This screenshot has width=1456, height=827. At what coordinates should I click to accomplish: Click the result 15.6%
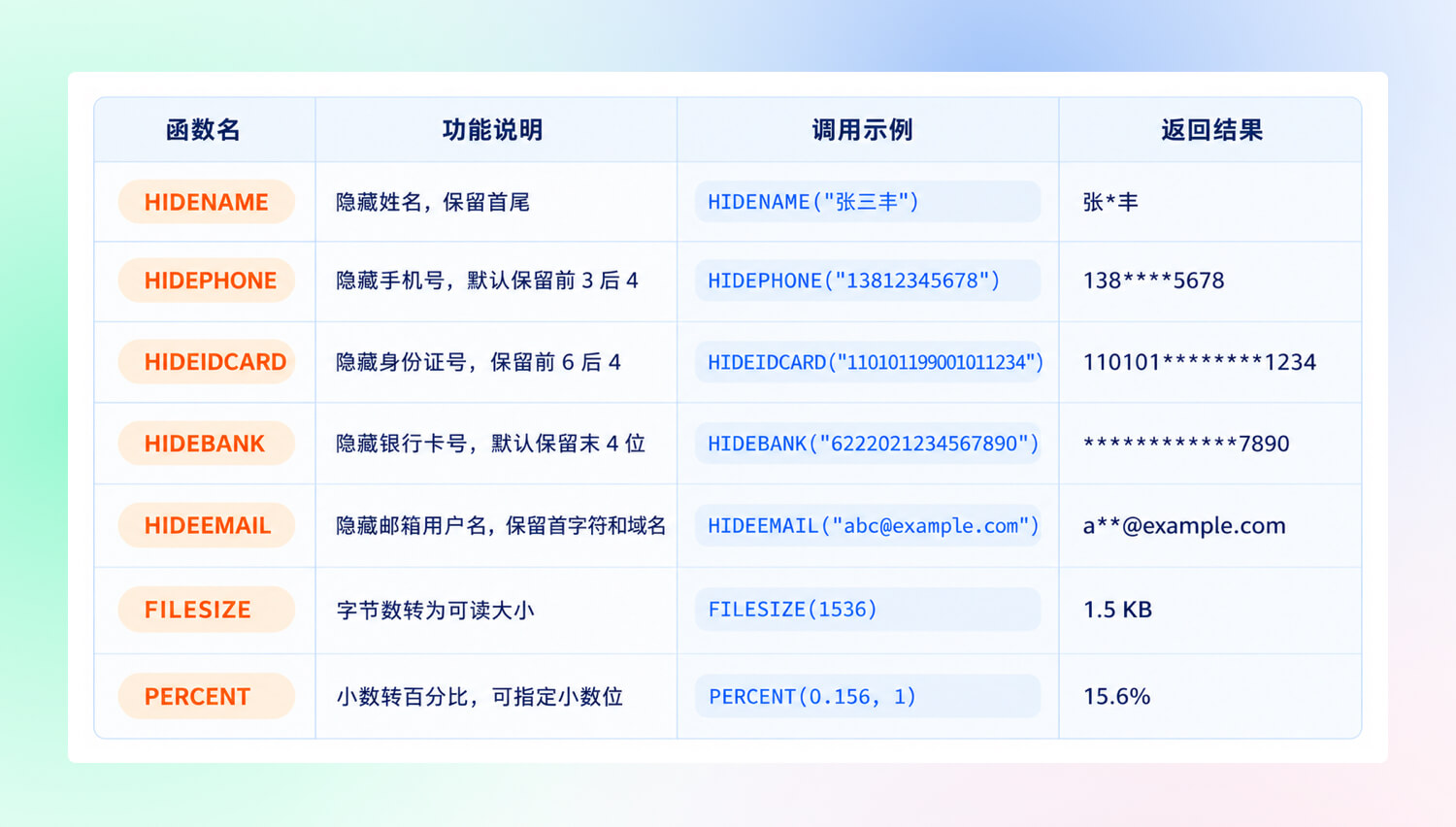pos(1117,696)
